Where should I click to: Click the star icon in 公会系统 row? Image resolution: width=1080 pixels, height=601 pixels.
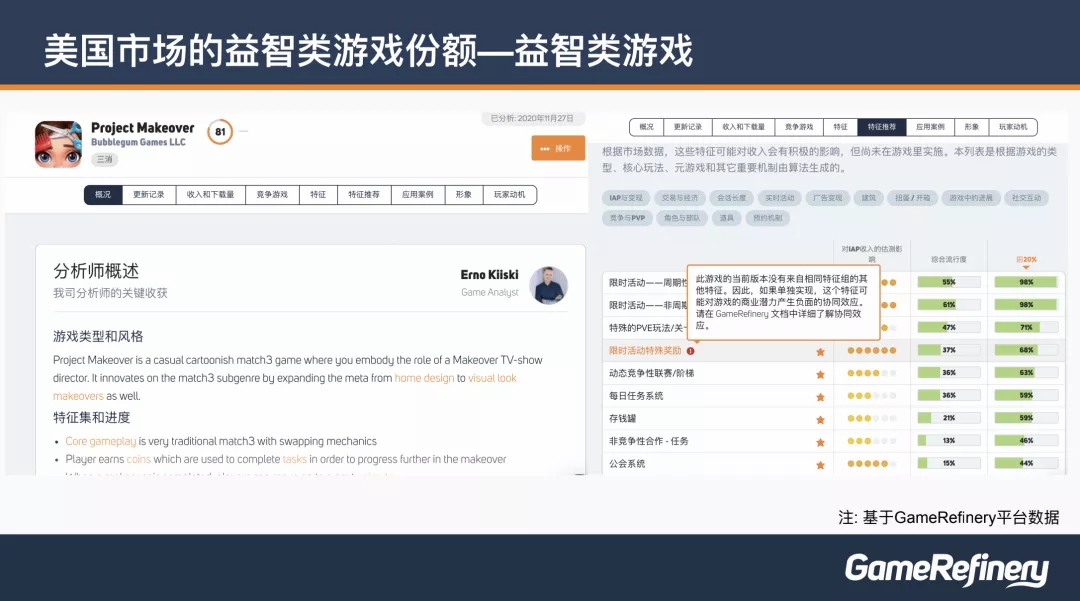[820, 465]
